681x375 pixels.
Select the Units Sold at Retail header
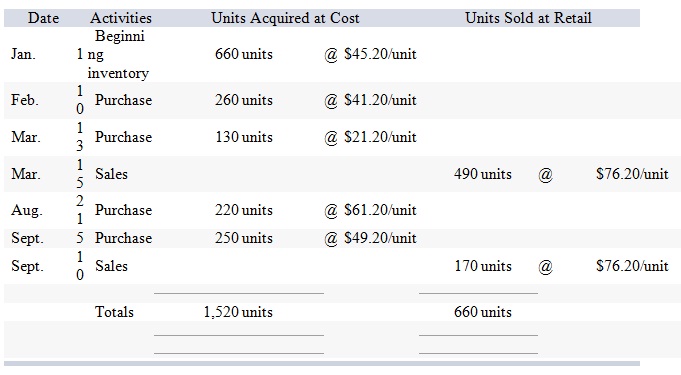point(528,18)
